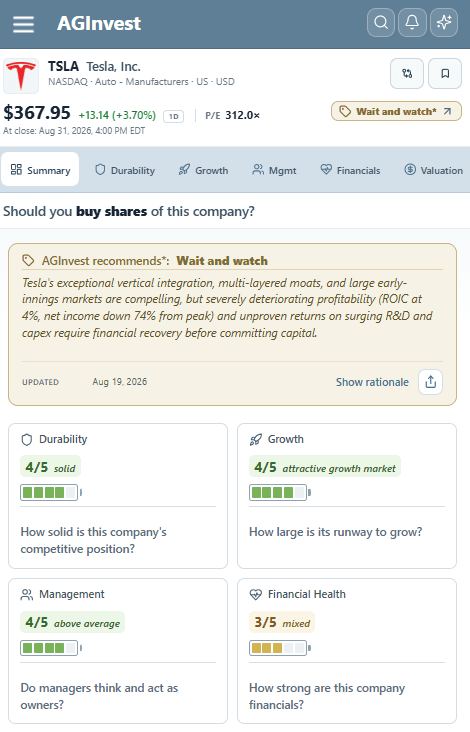Click the search magnifier icon
Viewport: 470px width, 732px height.
[381, 22]
